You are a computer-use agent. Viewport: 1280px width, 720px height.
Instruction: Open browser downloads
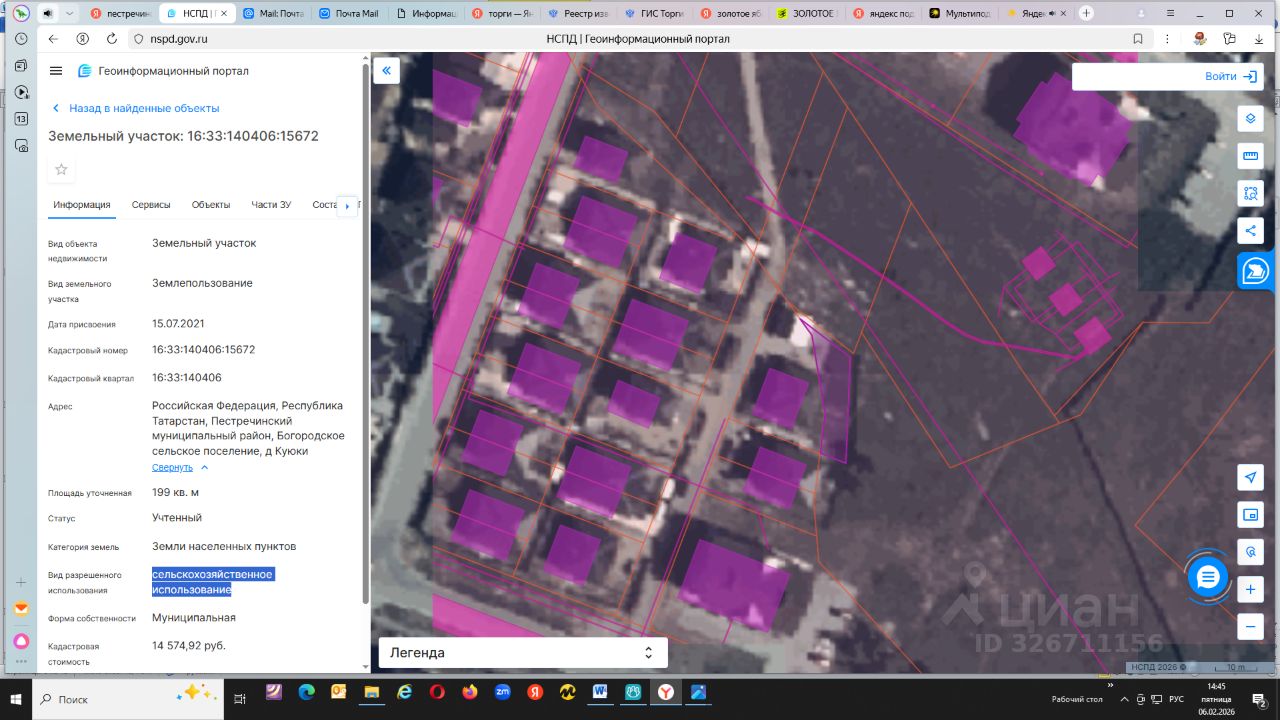[x=1258, y=39]
